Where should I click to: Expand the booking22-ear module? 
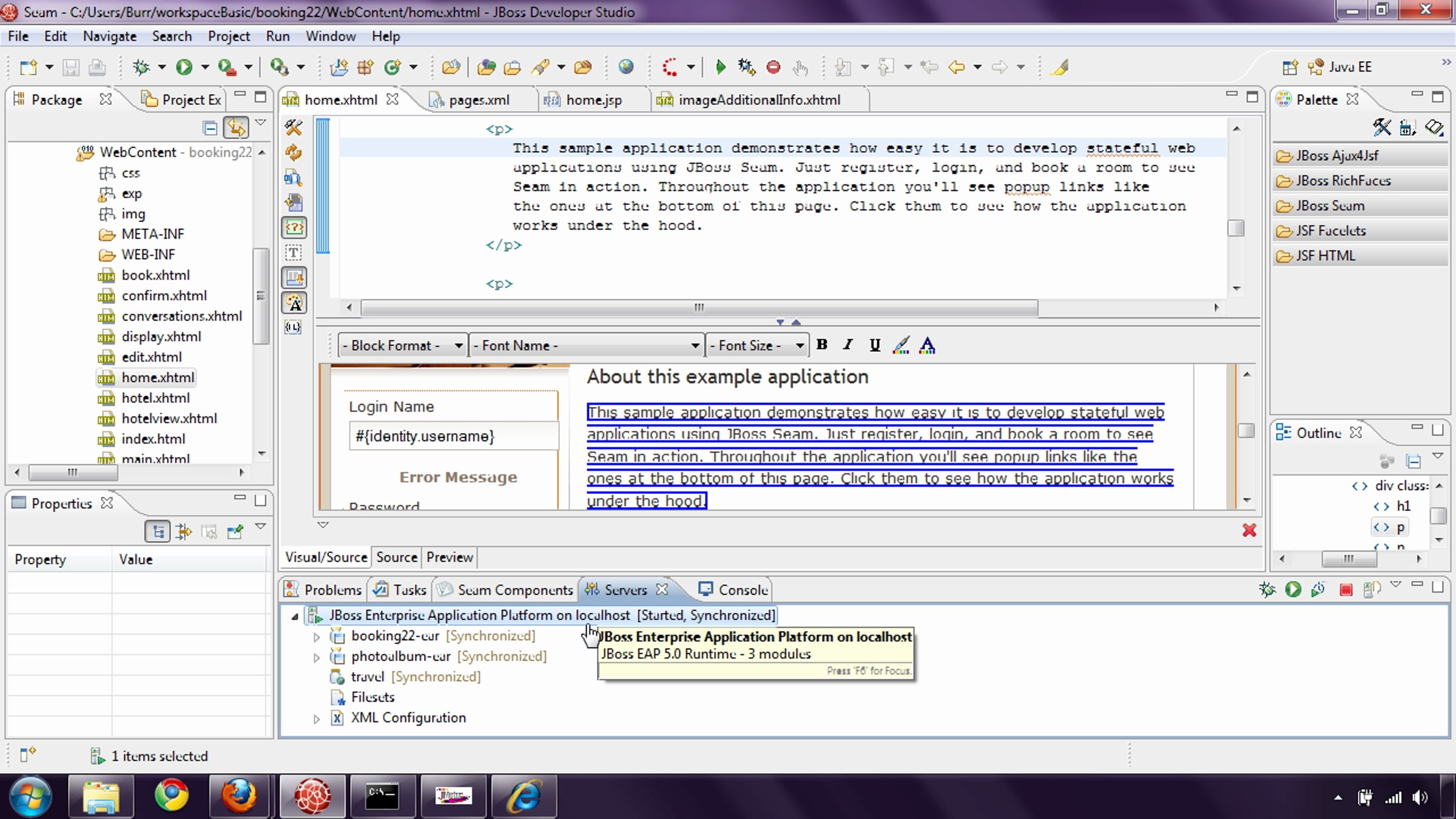[317, 636]
